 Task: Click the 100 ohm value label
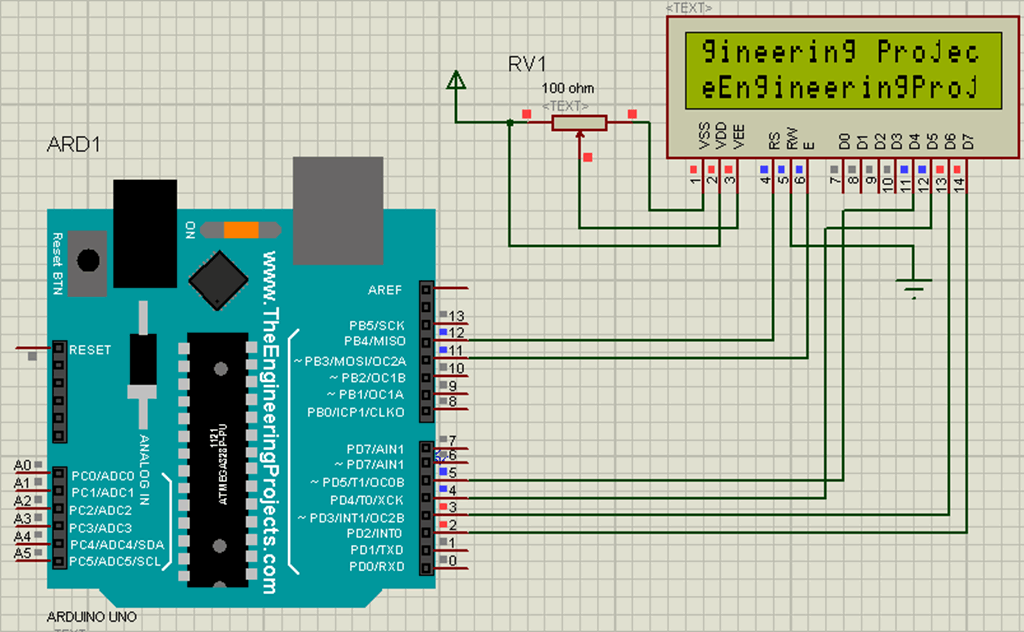(x=566, y=89)
